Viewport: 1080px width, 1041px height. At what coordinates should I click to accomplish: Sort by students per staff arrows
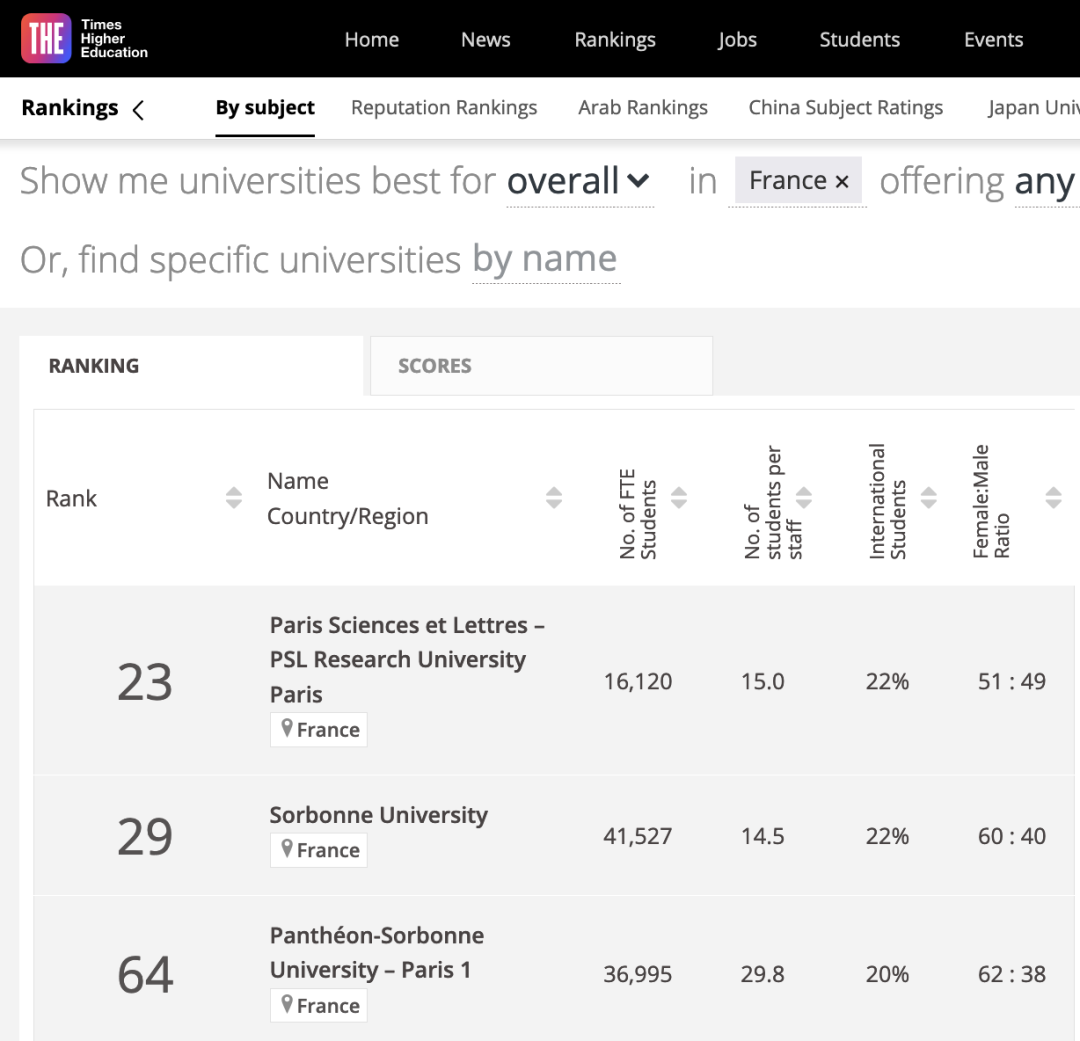(804, 497)
